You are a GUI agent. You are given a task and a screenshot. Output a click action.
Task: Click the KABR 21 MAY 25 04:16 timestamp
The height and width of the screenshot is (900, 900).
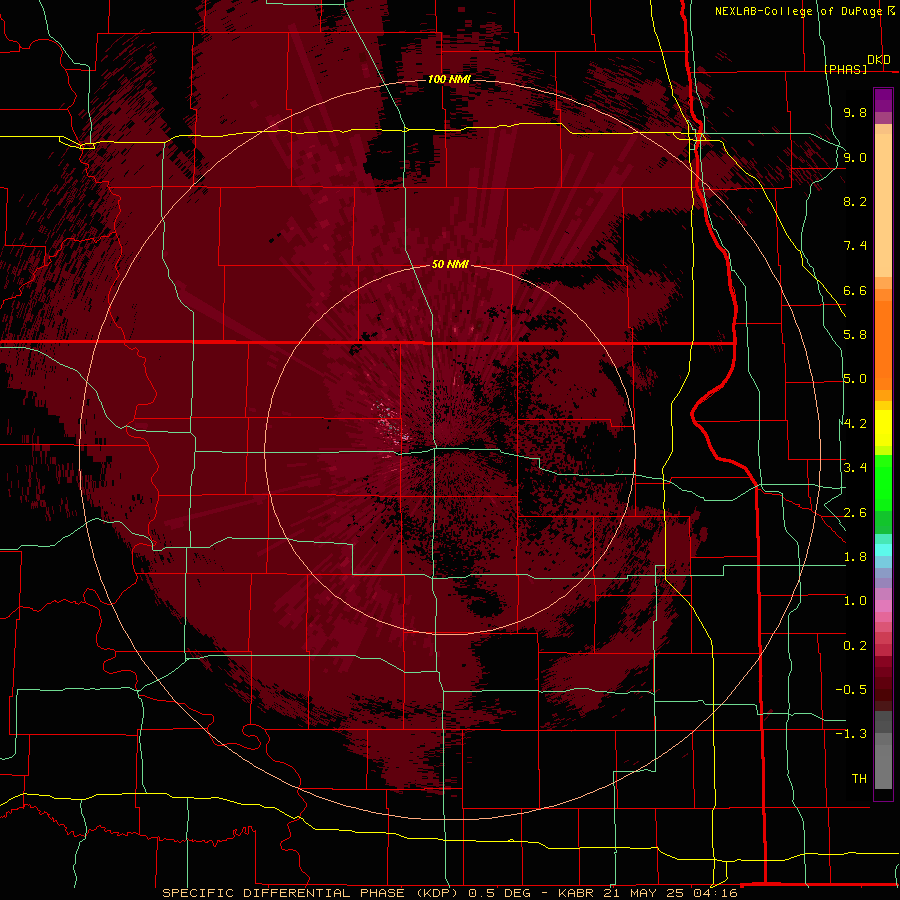pyautogui.click(x=647, y=893)
